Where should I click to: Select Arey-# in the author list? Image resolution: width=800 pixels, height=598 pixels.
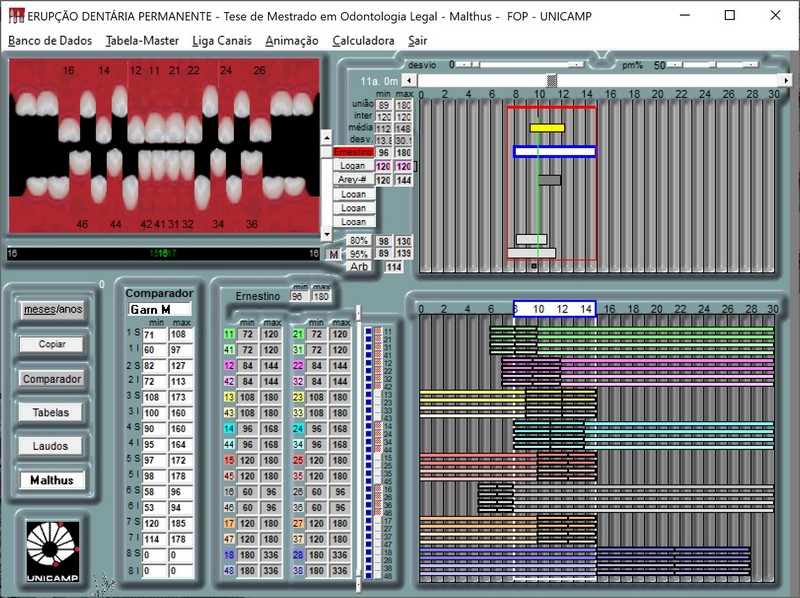(x=352, y=180)
